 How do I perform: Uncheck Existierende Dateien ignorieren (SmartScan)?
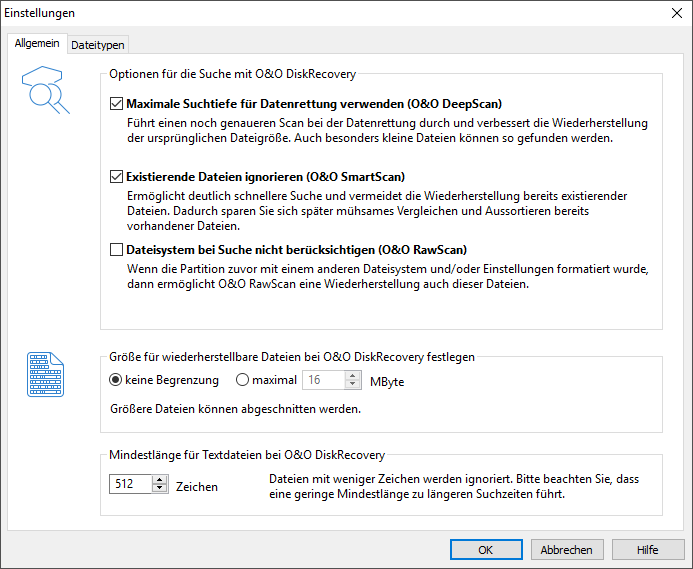click(116, 177)
